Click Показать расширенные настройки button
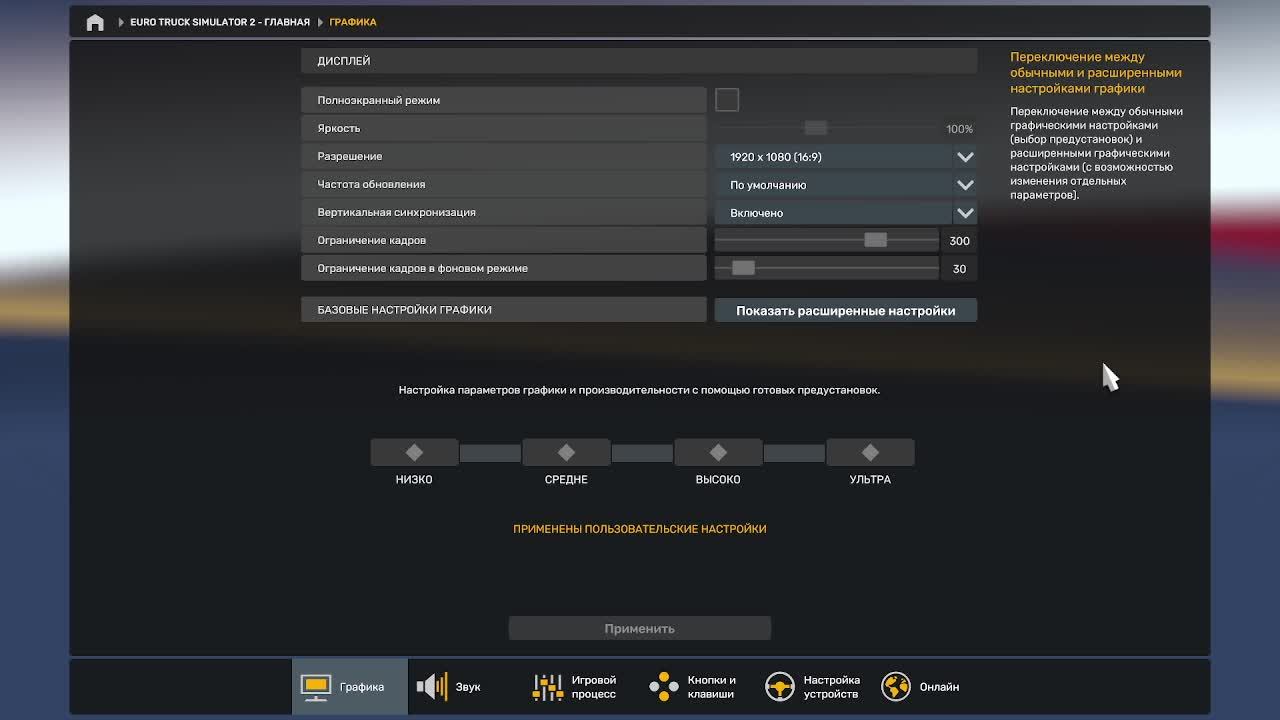Screen dimensions: 1280x720 846,310
